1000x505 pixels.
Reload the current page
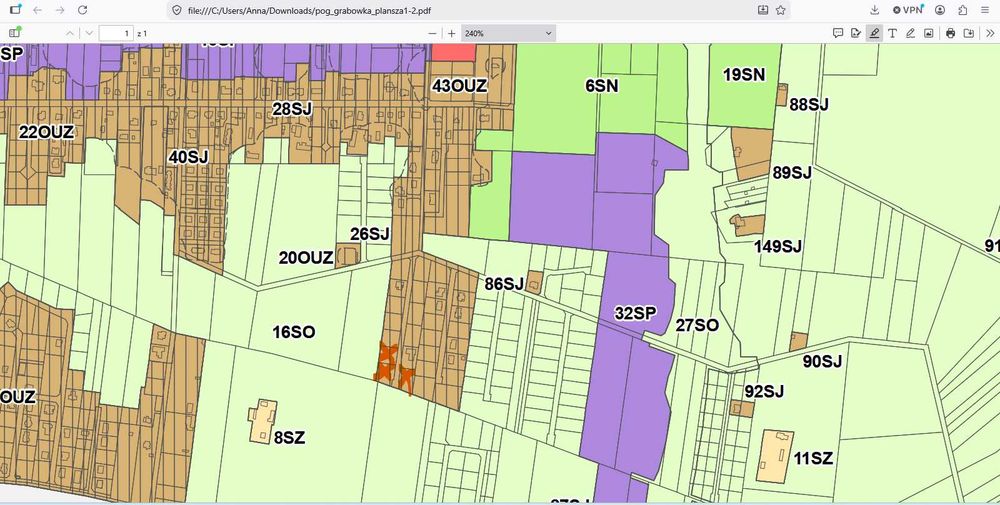click(x=82, y=10)
